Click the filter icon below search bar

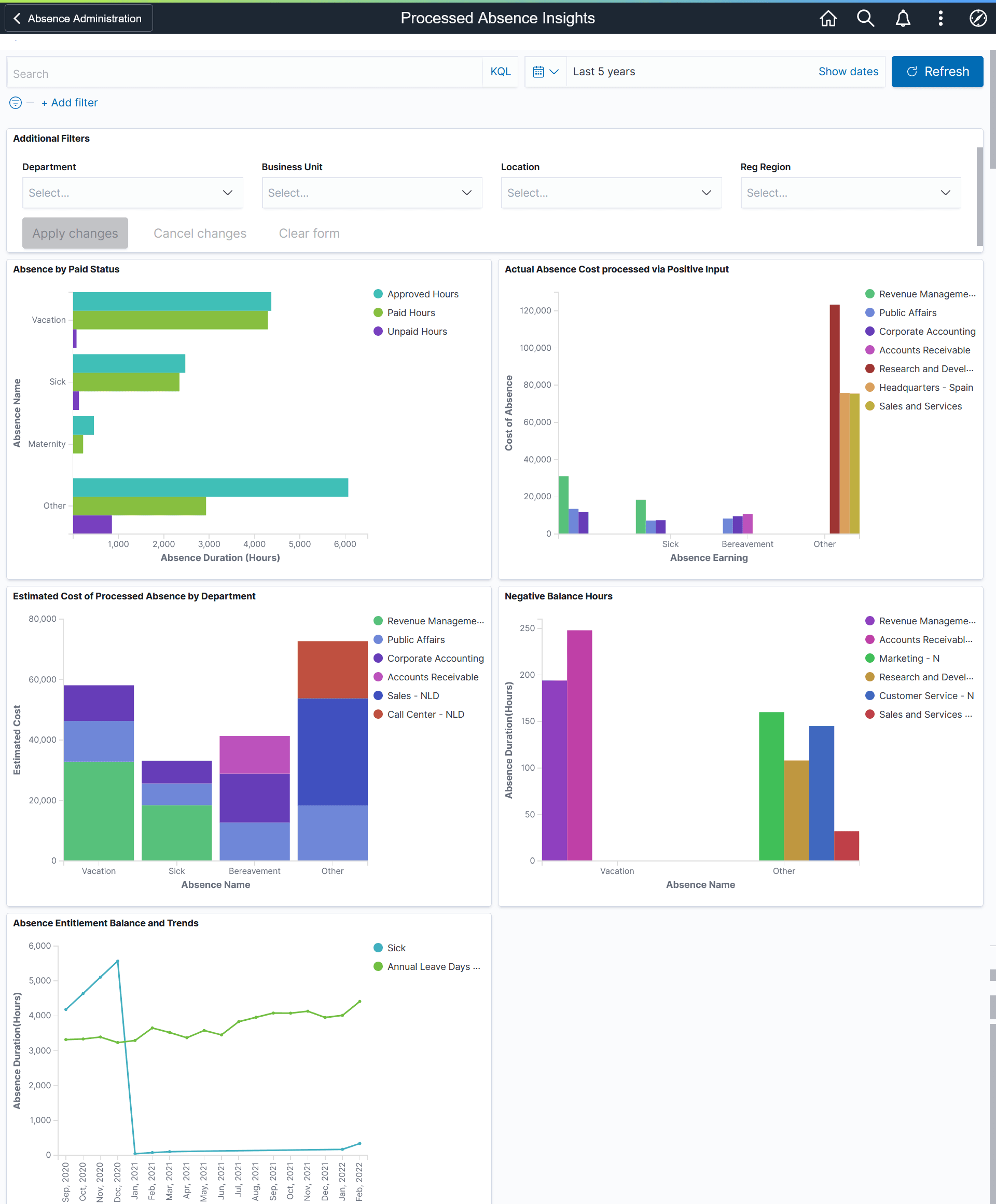tap(15, 103)
